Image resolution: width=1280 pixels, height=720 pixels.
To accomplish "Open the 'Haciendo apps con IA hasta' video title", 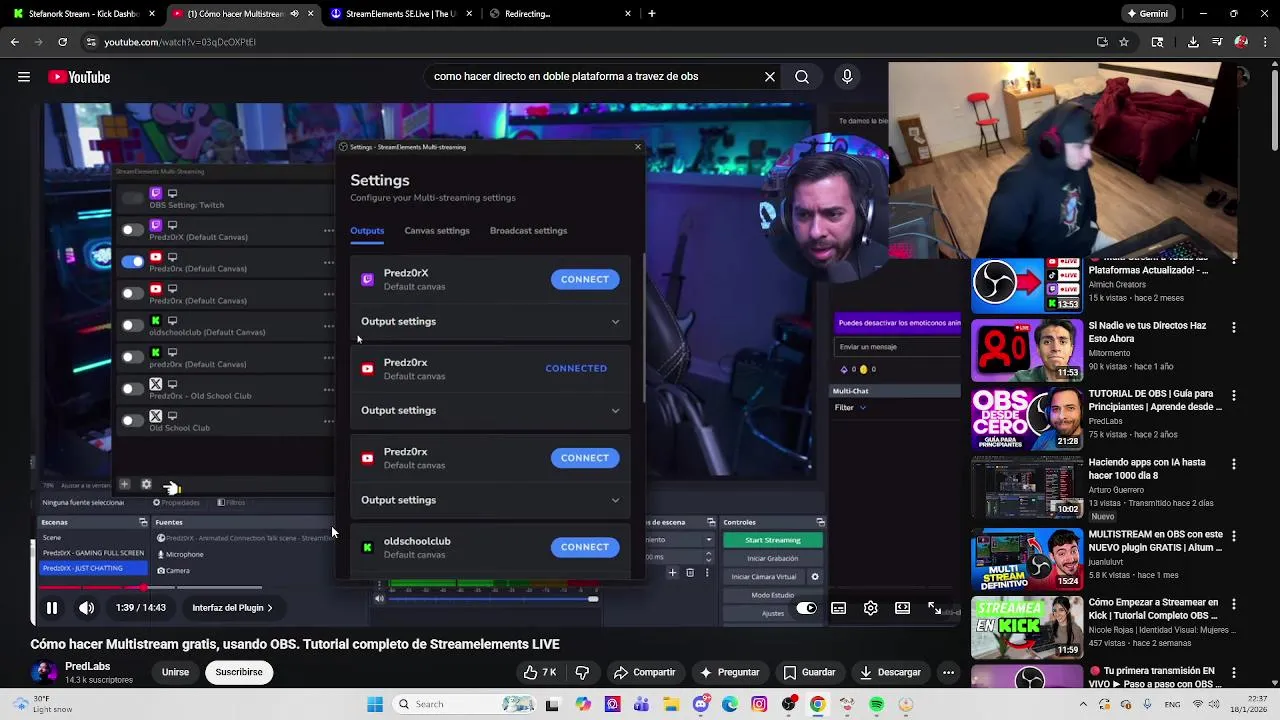I will click(x=1147, y=469).
